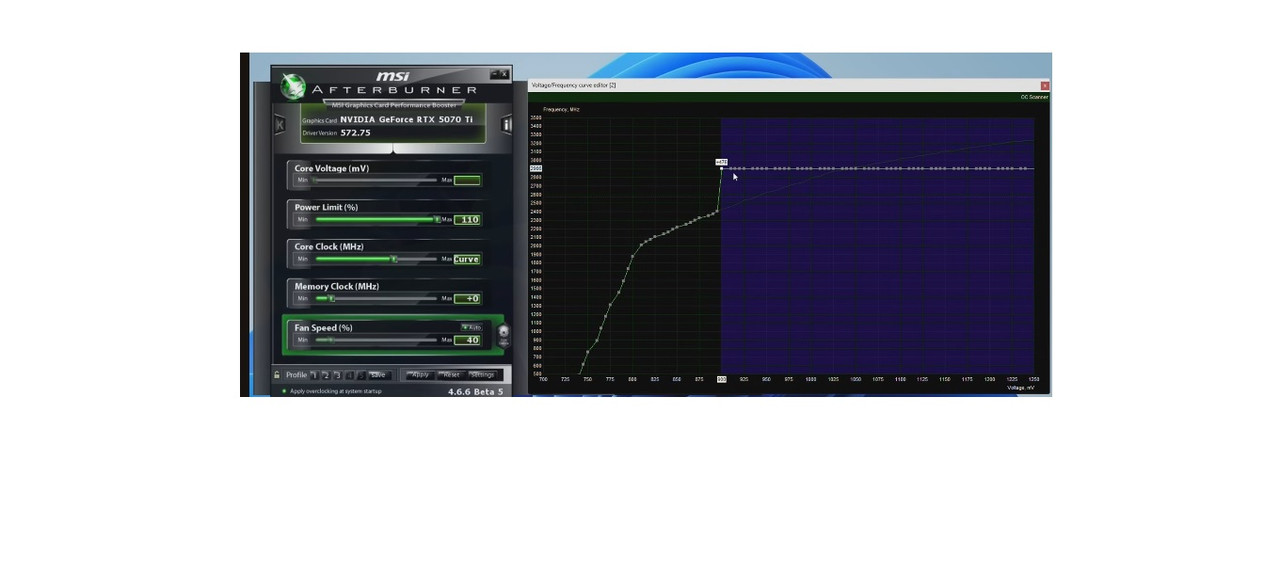
Task: Toggle the profile lock padlock icon
Action: [277, 375]
